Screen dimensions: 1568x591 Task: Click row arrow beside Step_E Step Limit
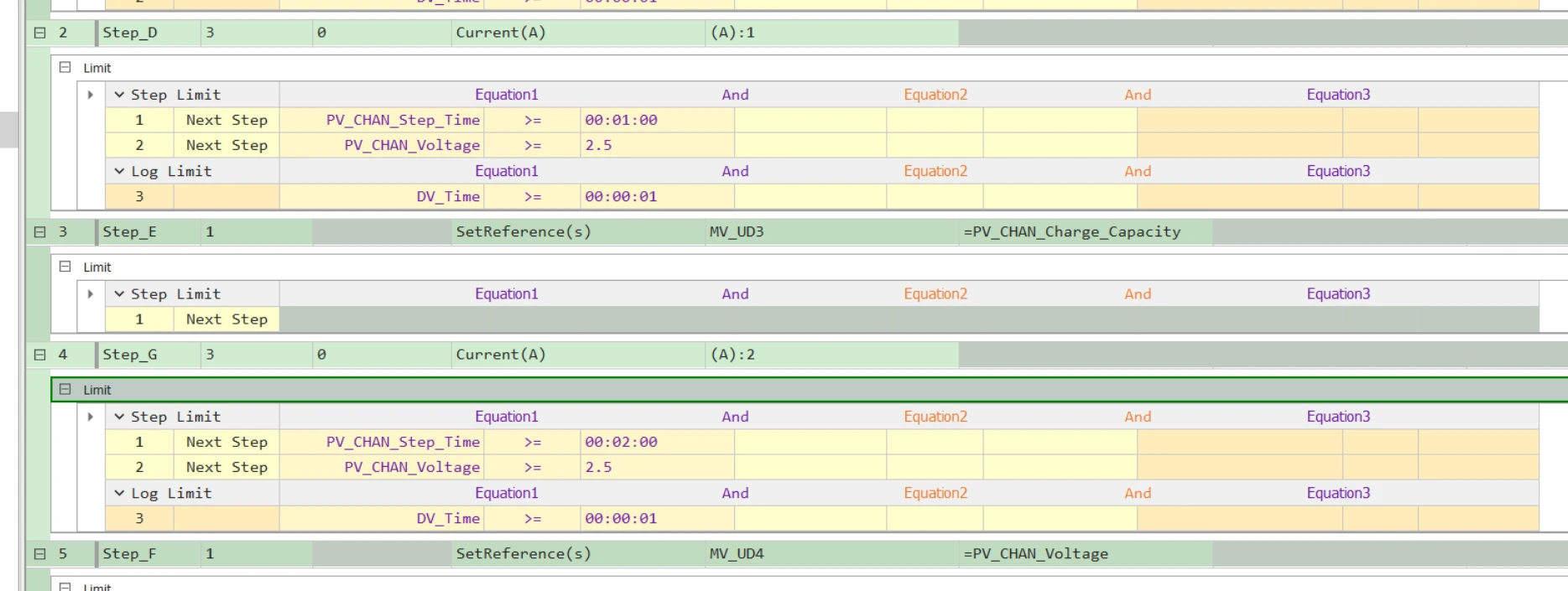click(x=91, y=294)
